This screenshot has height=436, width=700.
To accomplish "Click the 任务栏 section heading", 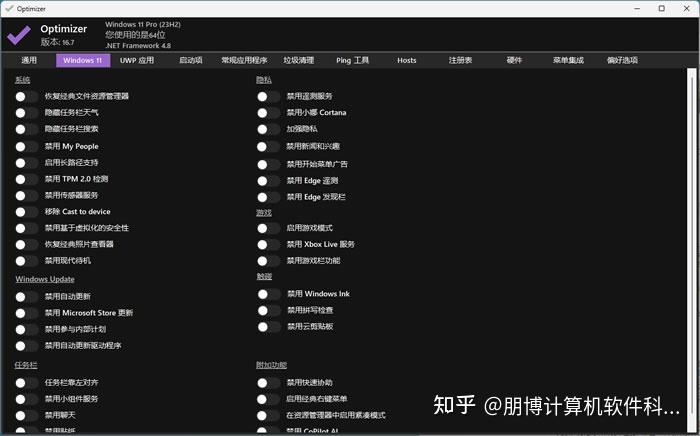I will pos(26,365).
